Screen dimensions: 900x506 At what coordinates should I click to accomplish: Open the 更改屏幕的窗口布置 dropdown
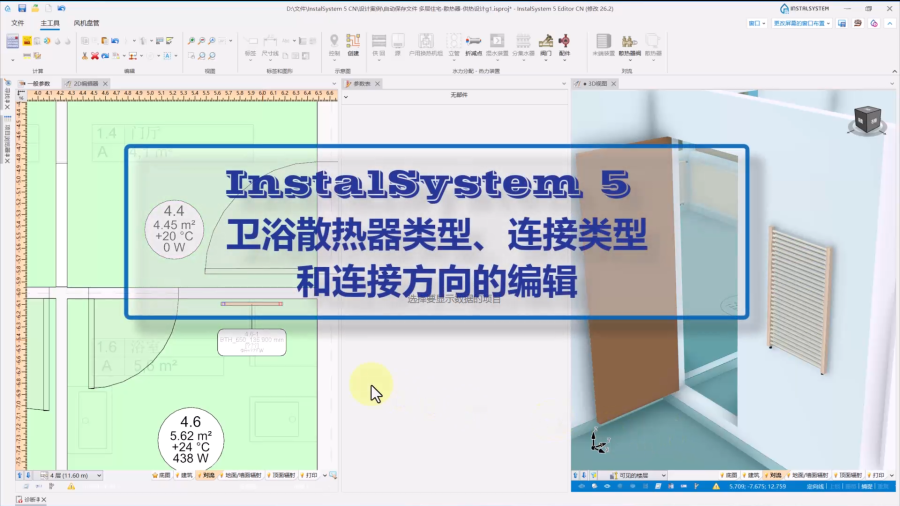click(802, 23)
